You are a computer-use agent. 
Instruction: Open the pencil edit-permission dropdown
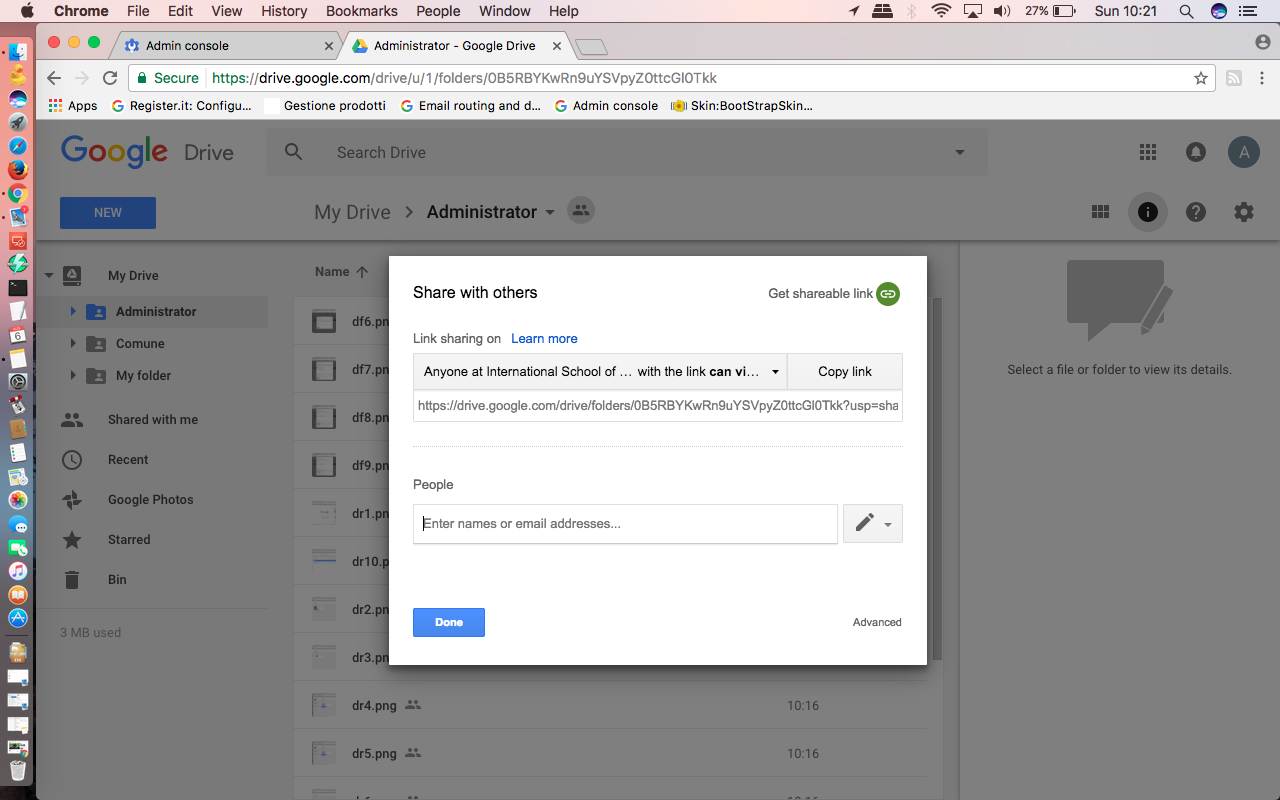873,523
